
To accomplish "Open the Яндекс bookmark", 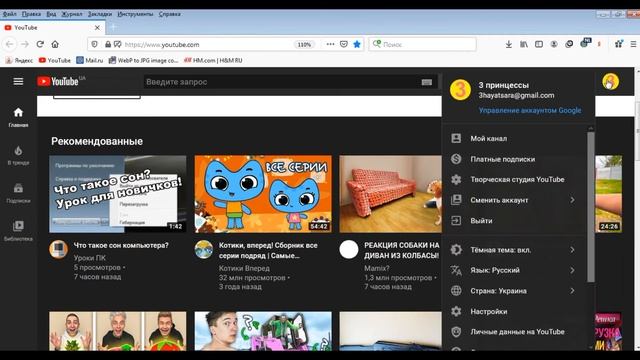I will [19, 60].
